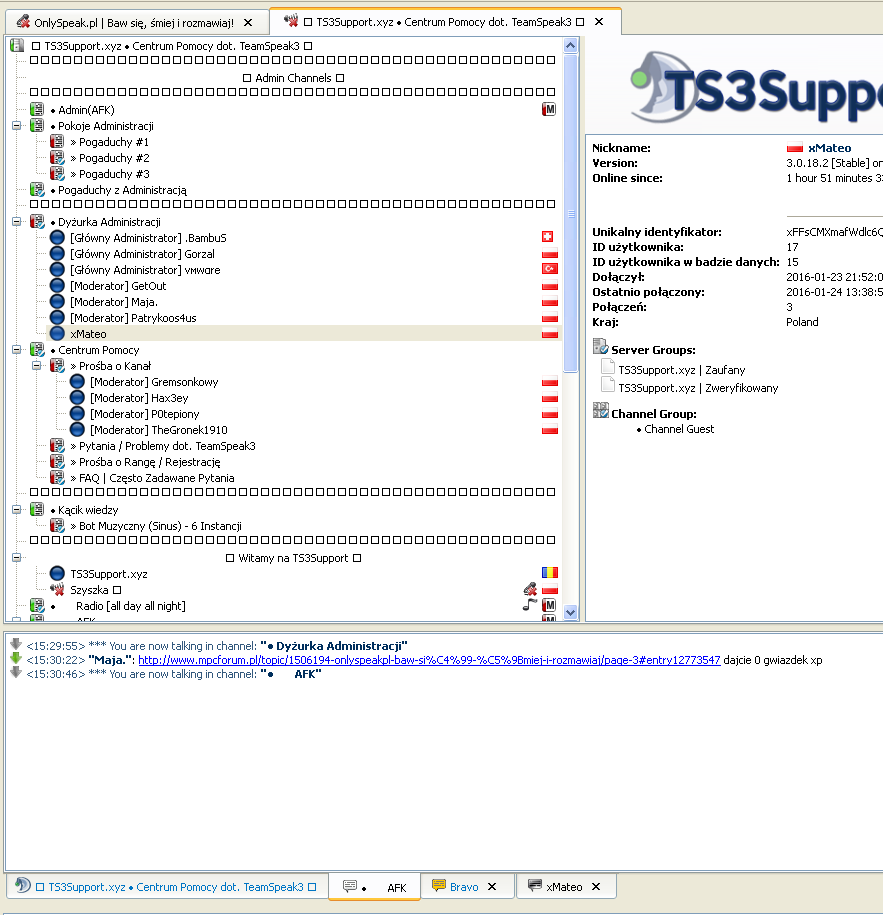
Task: Click the channel tree scroll up arrow
Action: [x=571, y=46]
